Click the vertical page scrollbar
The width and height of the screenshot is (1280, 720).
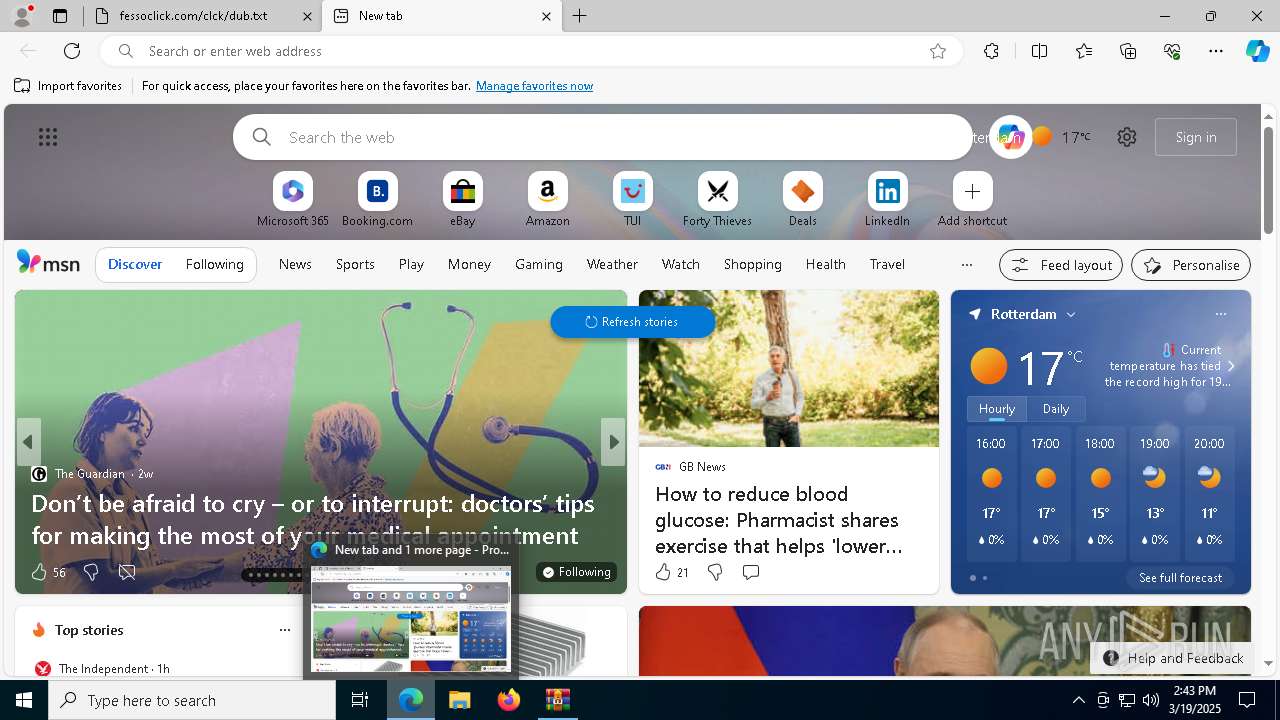1268,180
